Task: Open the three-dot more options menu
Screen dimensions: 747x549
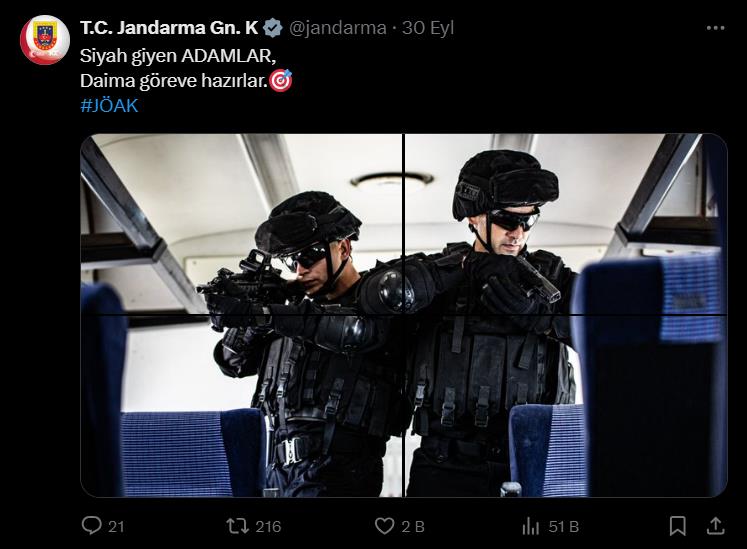Action: pyautogui.click(x=716, y=28)
